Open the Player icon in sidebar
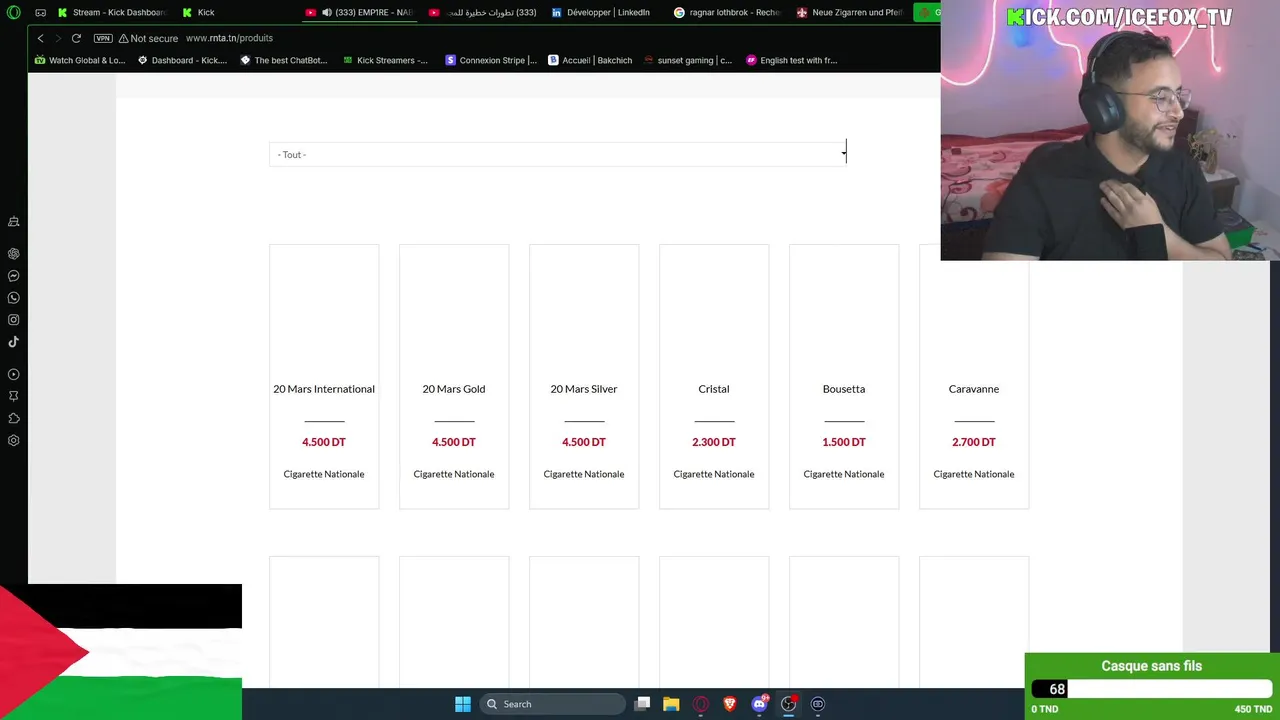 point(14,375)
